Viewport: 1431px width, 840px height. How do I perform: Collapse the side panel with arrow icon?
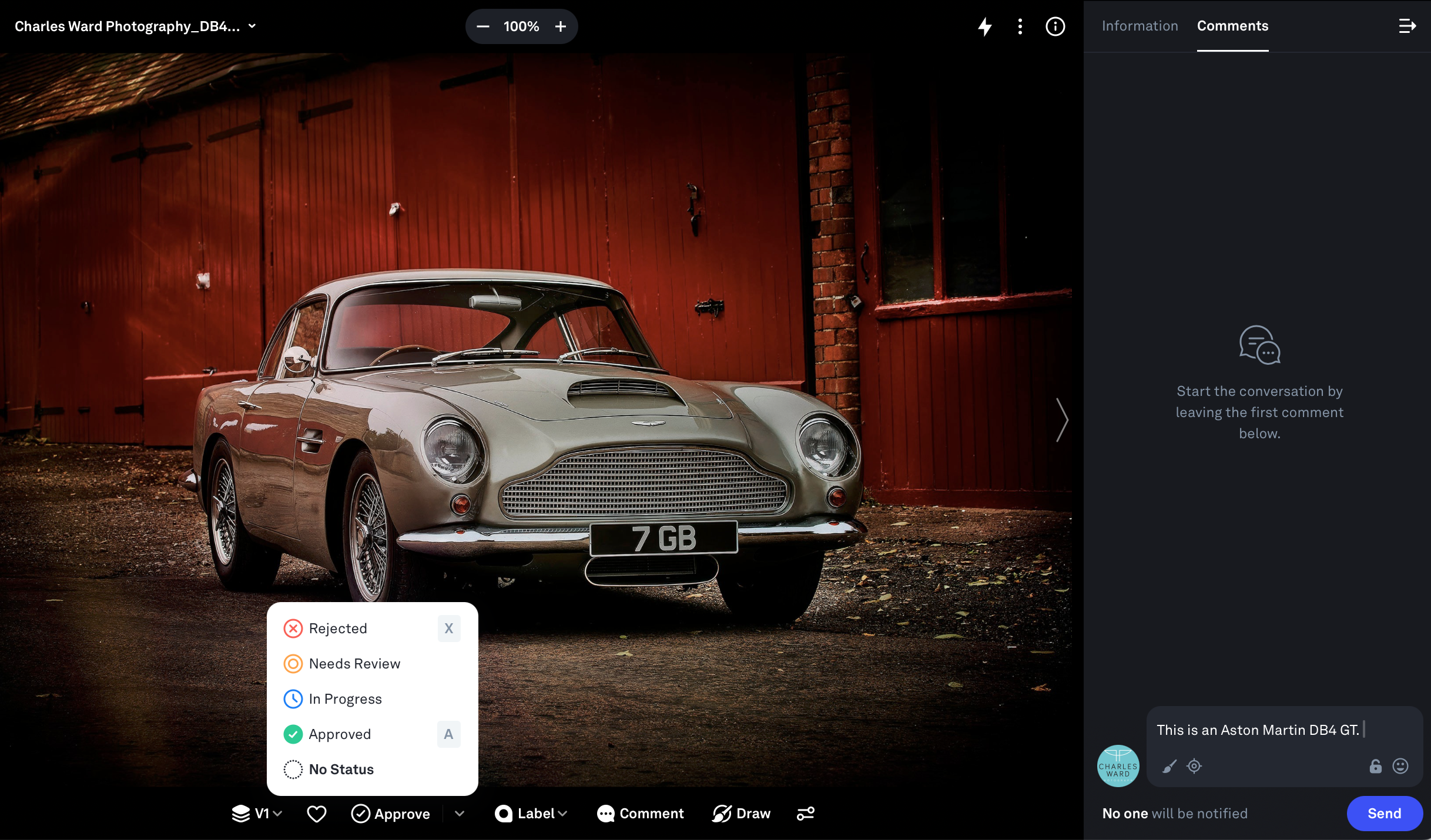tap(1407, 26)
